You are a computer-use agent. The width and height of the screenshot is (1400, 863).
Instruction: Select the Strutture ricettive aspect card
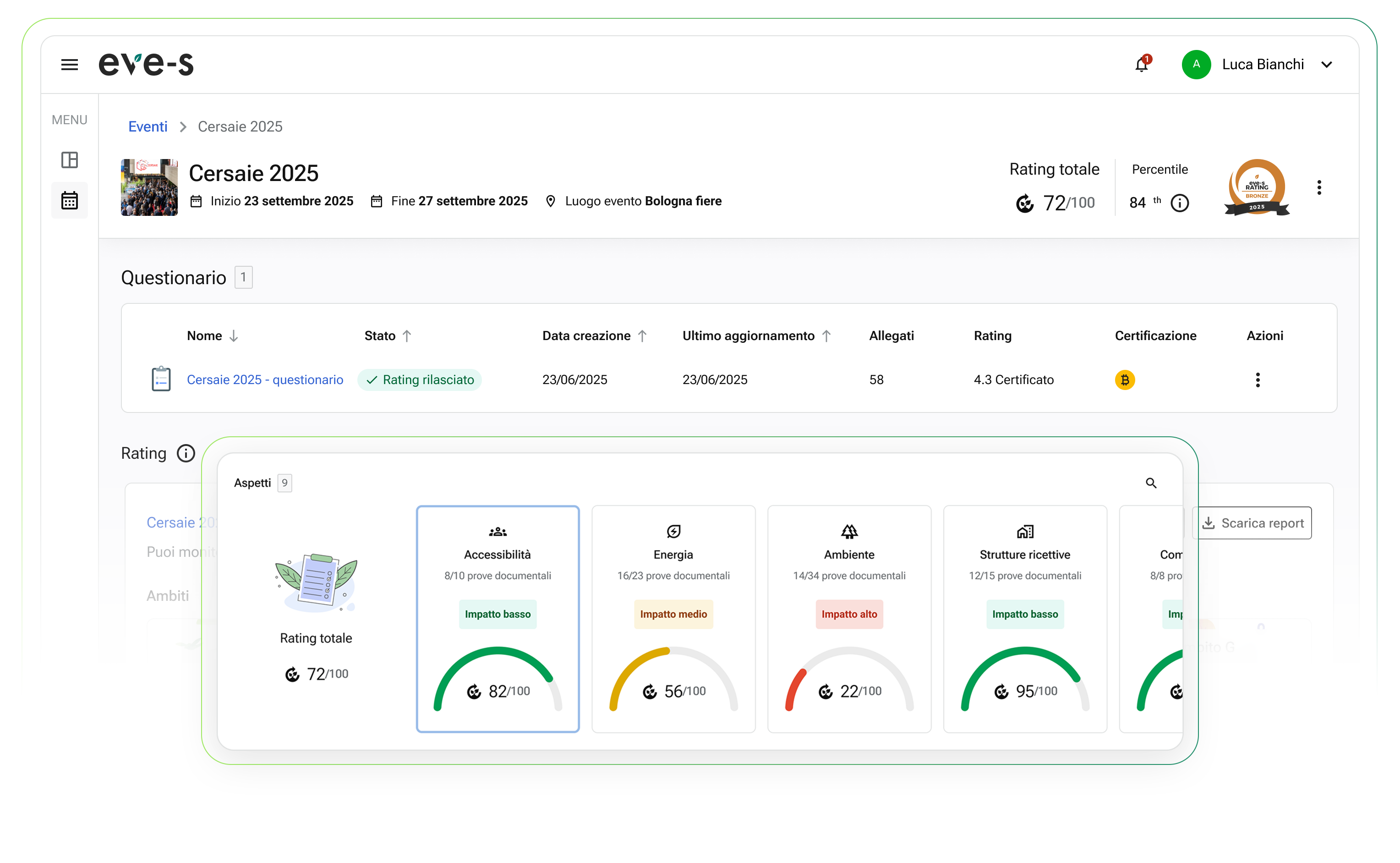click(x=1025, y=619)
